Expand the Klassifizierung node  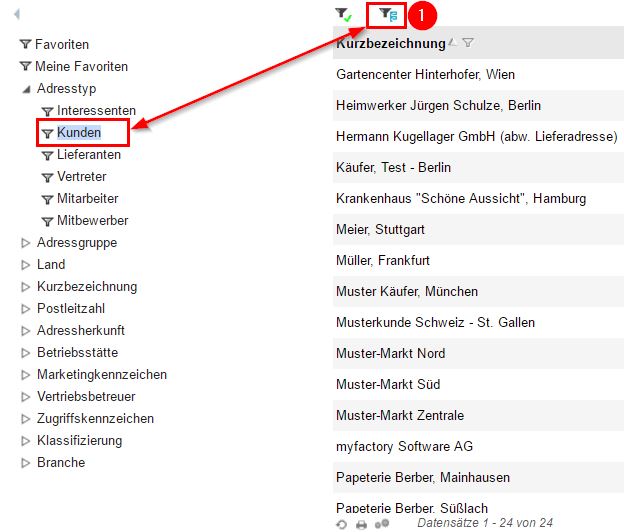click(x=25, y=440)
